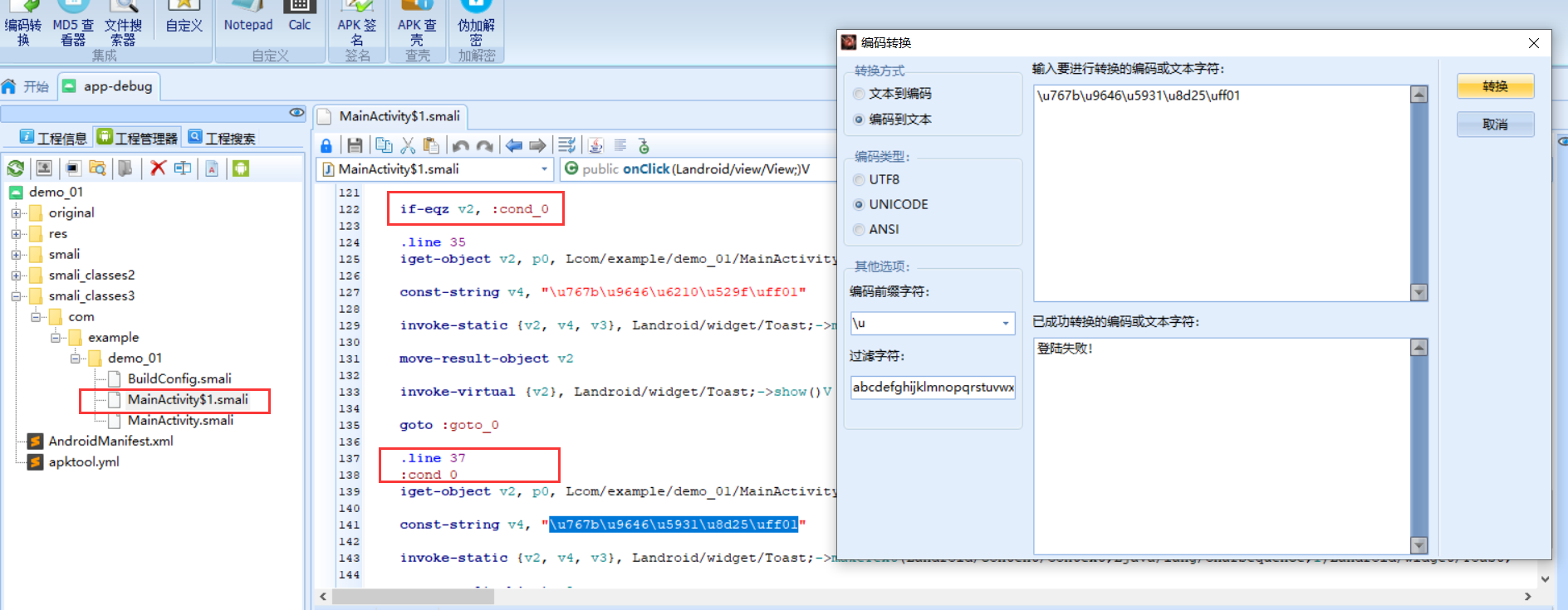Open Calc from the ribbon
Viewport: 1568px width, 610px height.
tap(300, 18)
